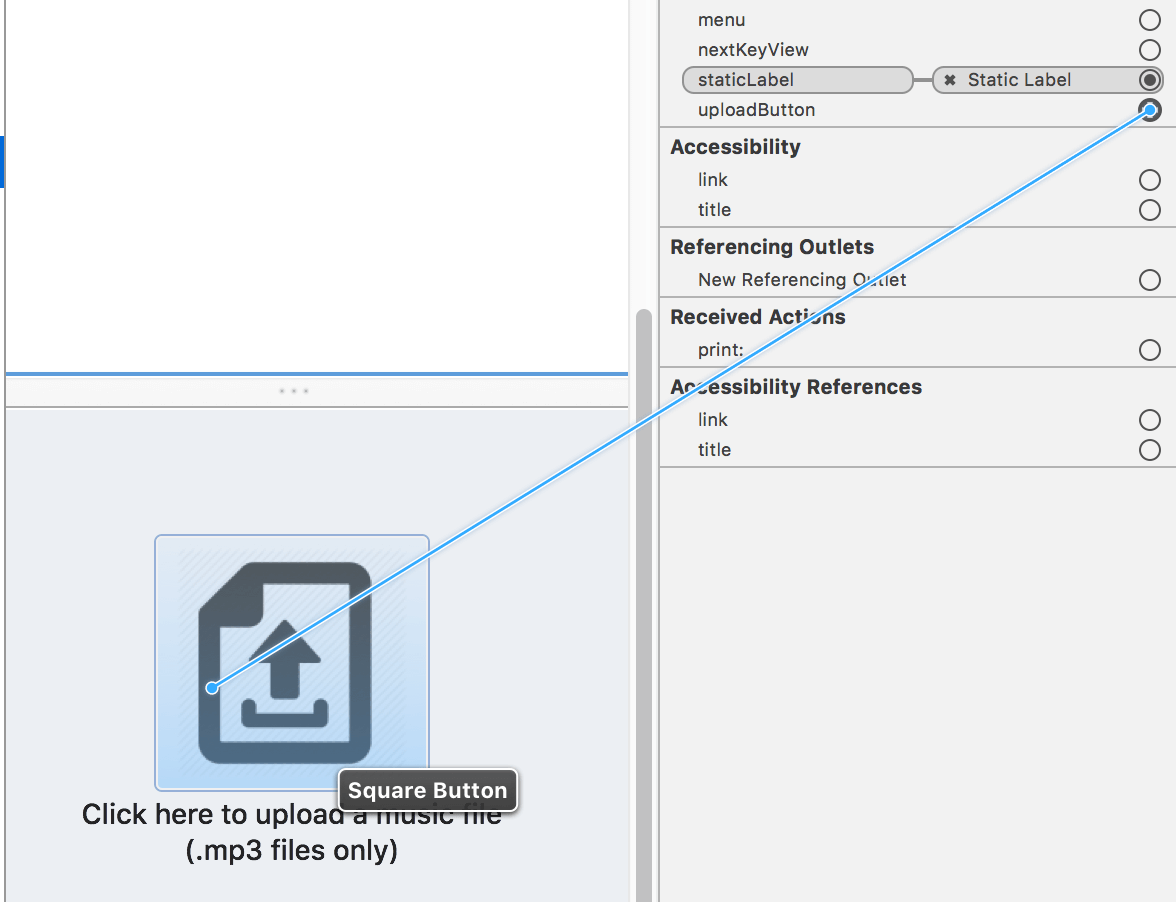The width and height of the screenshot is (1176, 902).
Task: Click the print: received action circle
Action: [1150, 350]
